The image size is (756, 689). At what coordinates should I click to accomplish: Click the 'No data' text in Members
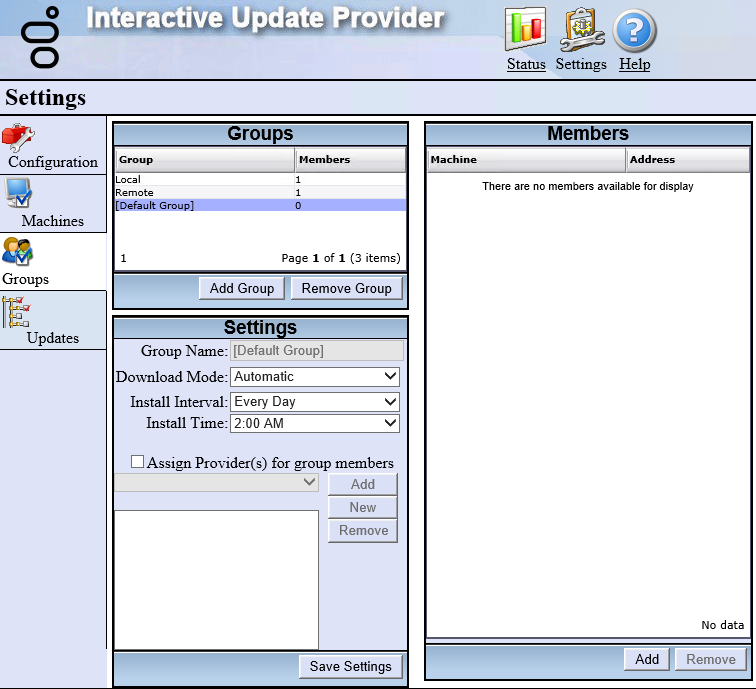point(722,625)
